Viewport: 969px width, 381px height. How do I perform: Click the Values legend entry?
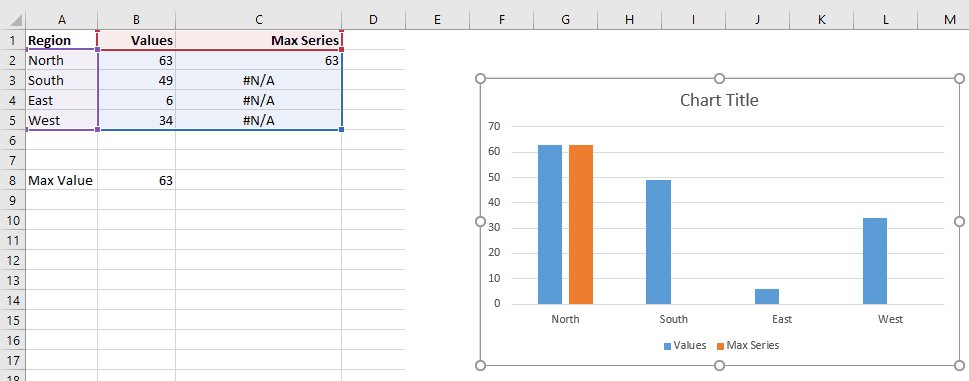[x=685, y=345]
